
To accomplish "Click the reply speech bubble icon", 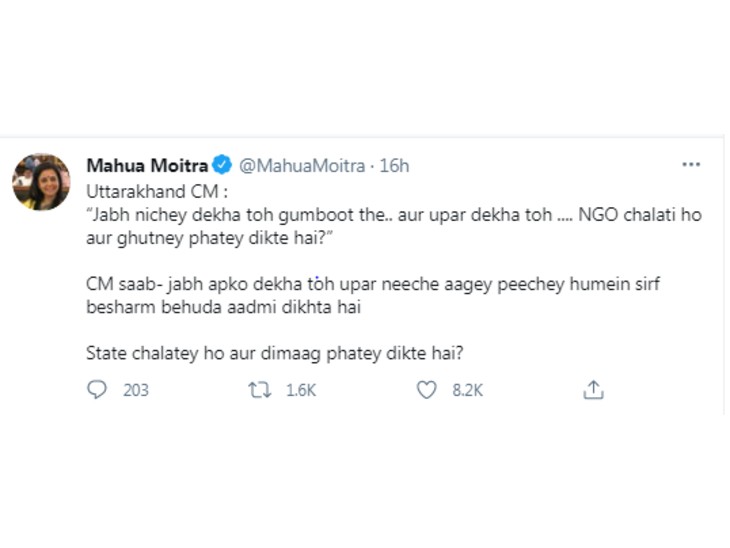I will pos(97,390).
